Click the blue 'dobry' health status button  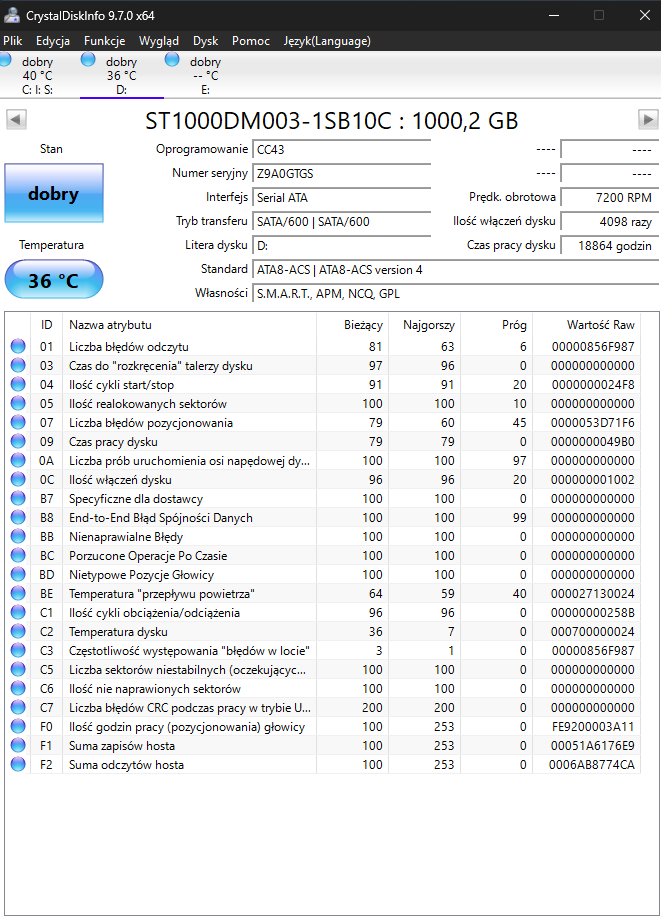click(x=54, y=193)
